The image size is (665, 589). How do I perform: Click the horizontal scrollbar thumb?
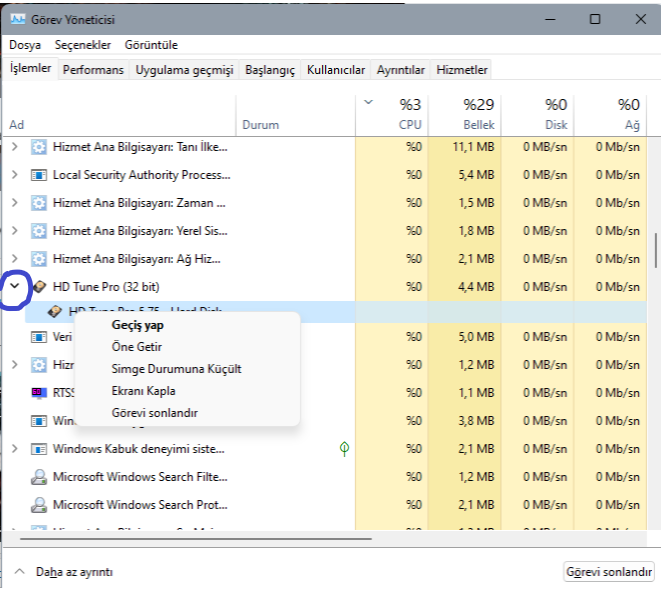coord(196,539)
